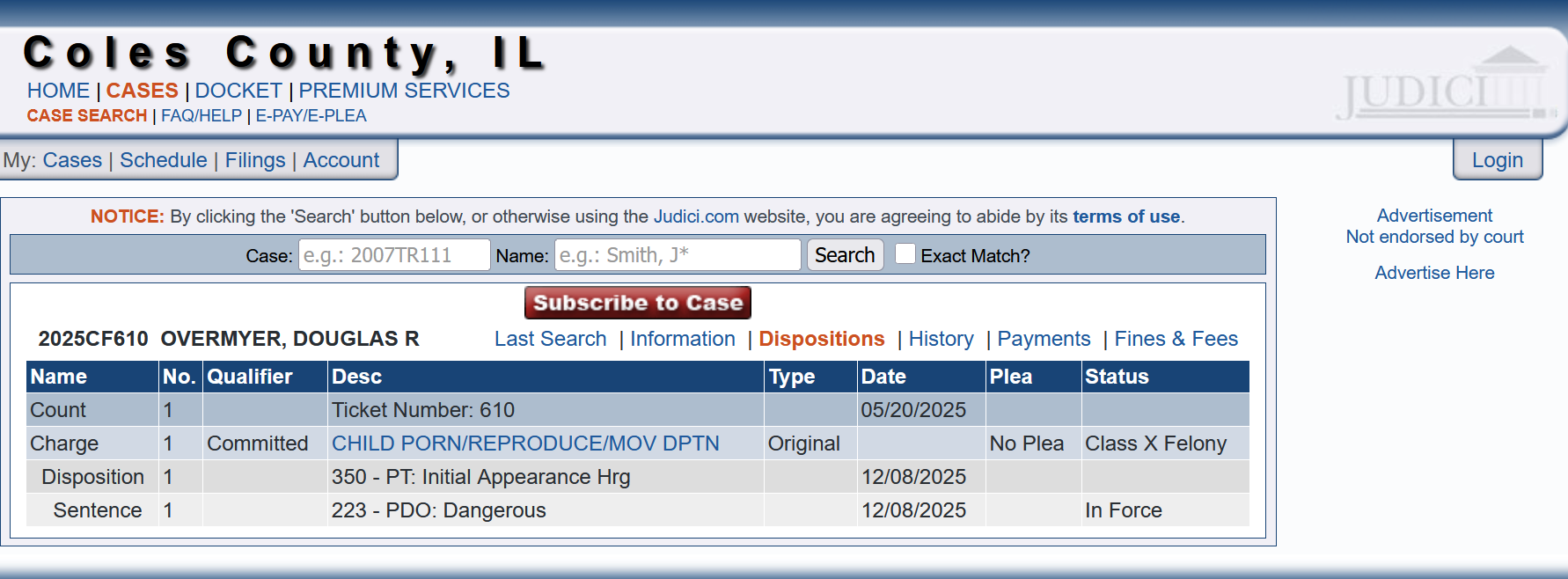This screenshot has height=579, width=1568.
Task: Open the CHILD PORN/REPRODUCE/MOV DPTN charge link
Action: pyautogui.click(x=525, y=443)
